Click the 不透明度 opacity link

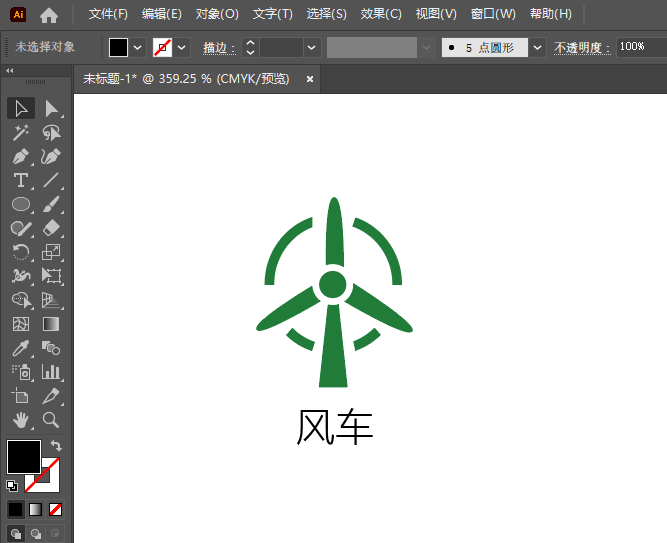point(582,48)
